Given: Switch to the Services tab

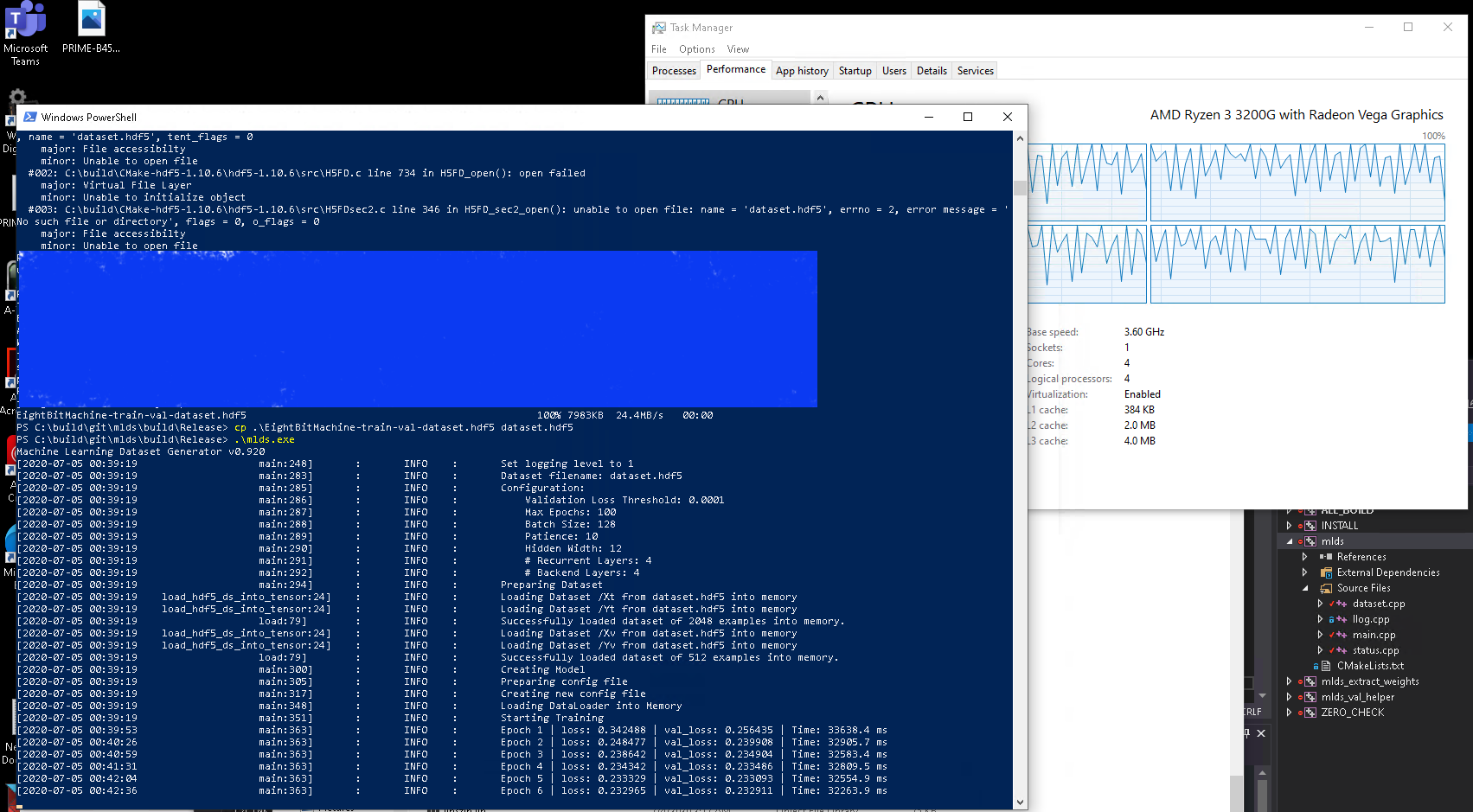Looking at the screenshot, I should click(x=975, y=71).
